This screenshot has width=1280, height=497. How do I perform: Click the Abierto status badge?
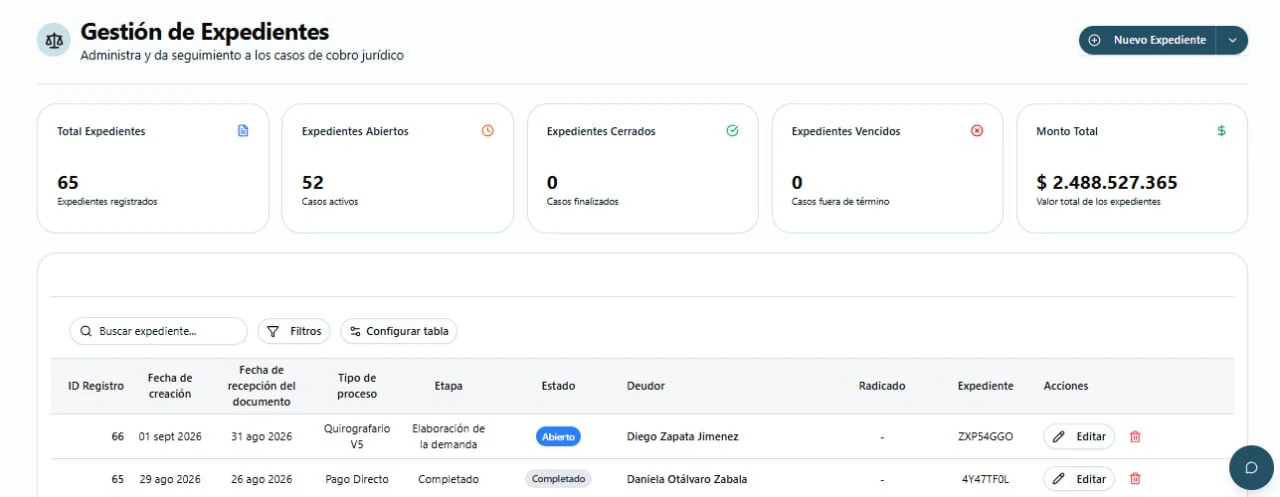[x=558, y=436]
